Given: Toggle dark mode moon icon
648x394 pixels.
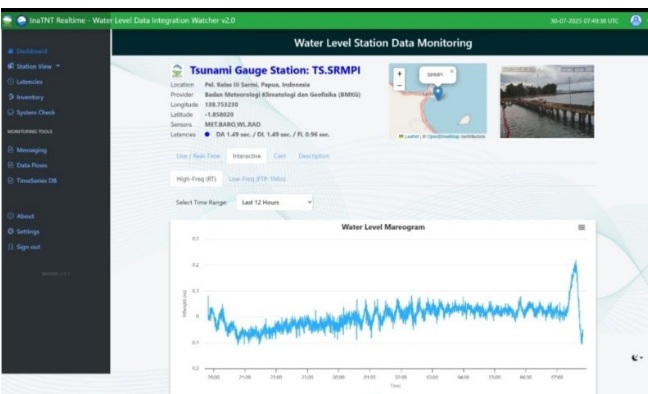Looking at the screenshot, I should click(636, 358).
